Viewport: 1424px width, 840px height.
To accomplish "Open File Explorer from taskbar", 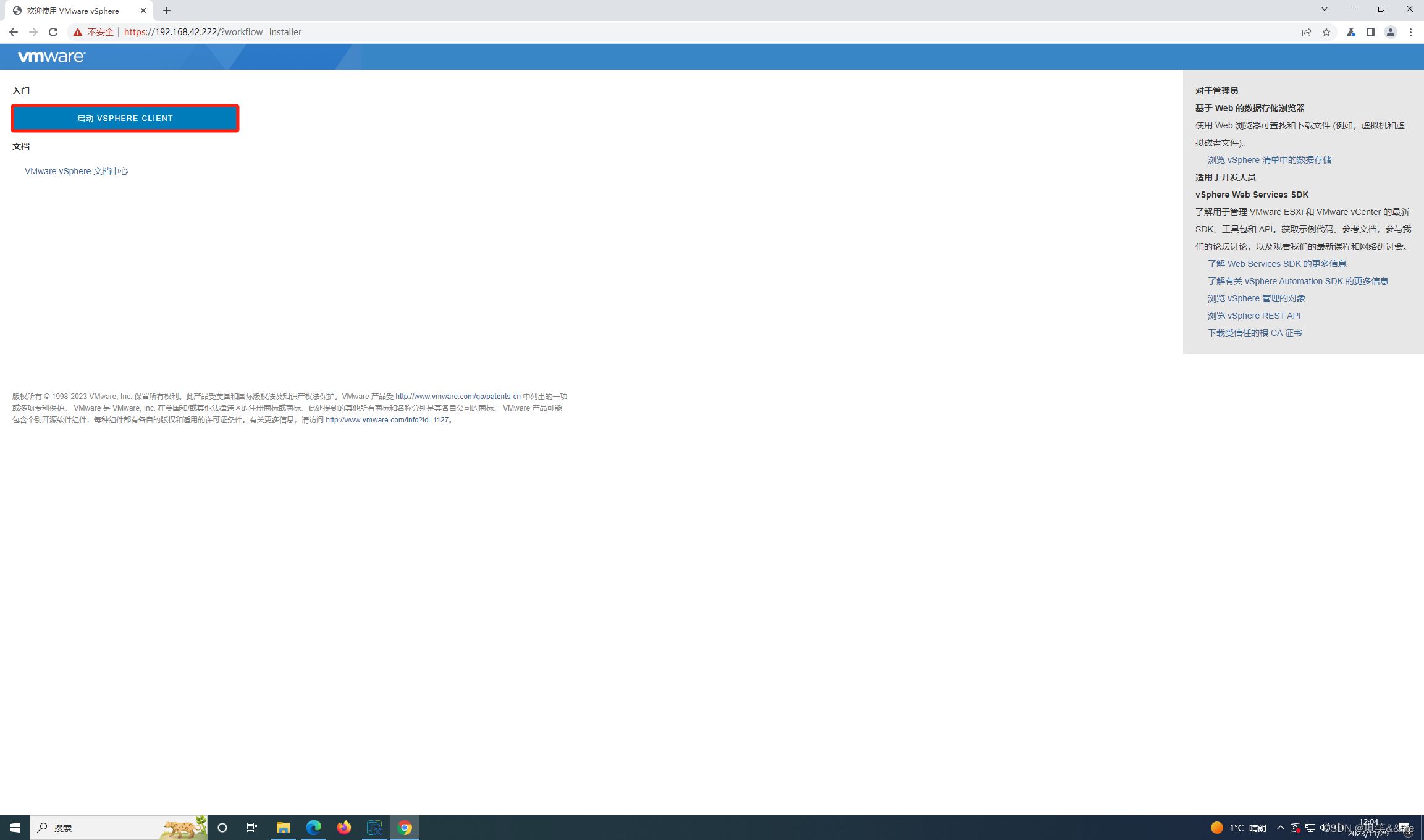I will [283, 828].
